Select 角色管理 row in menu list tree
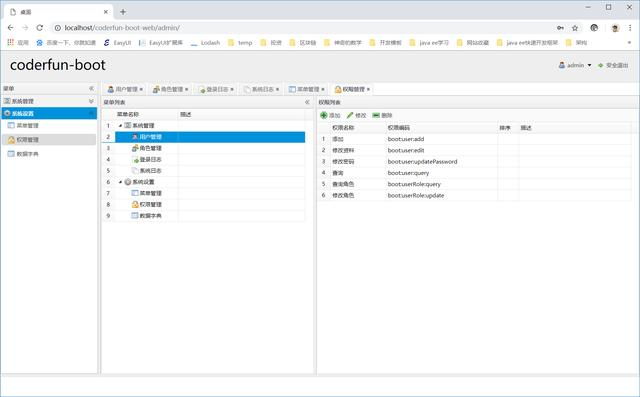The image size is (640, 397). pos(203,148)
